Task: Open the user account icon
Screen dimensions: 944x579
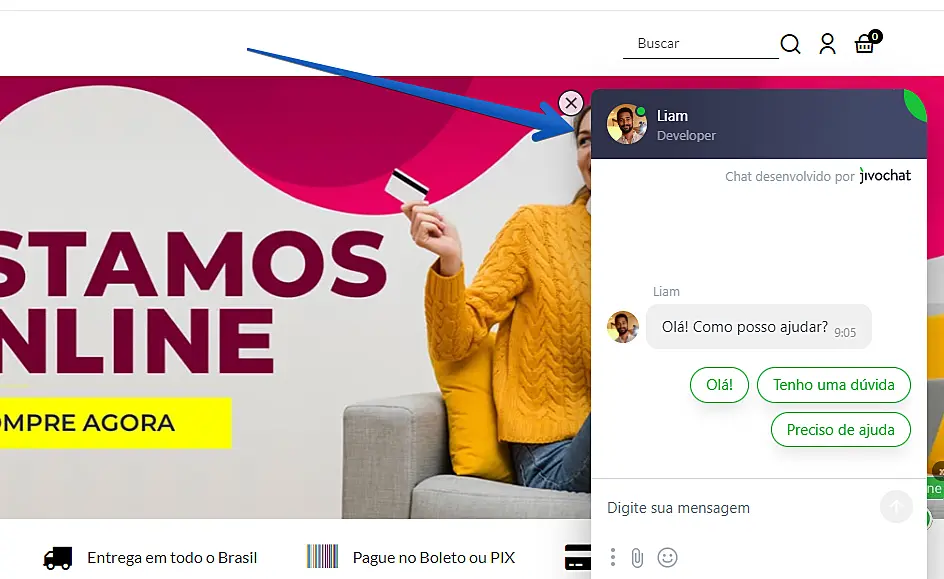Action: pos(827,44)
